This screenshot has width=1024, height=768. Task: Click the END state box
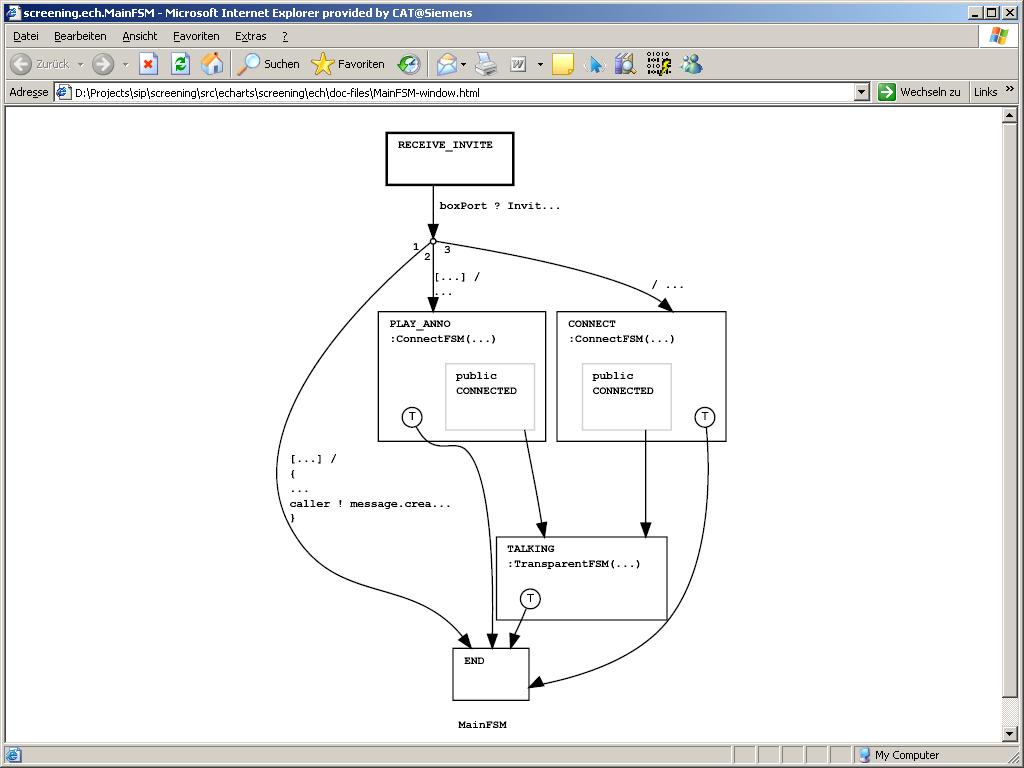pyautogui.click(x=490, y=674)
